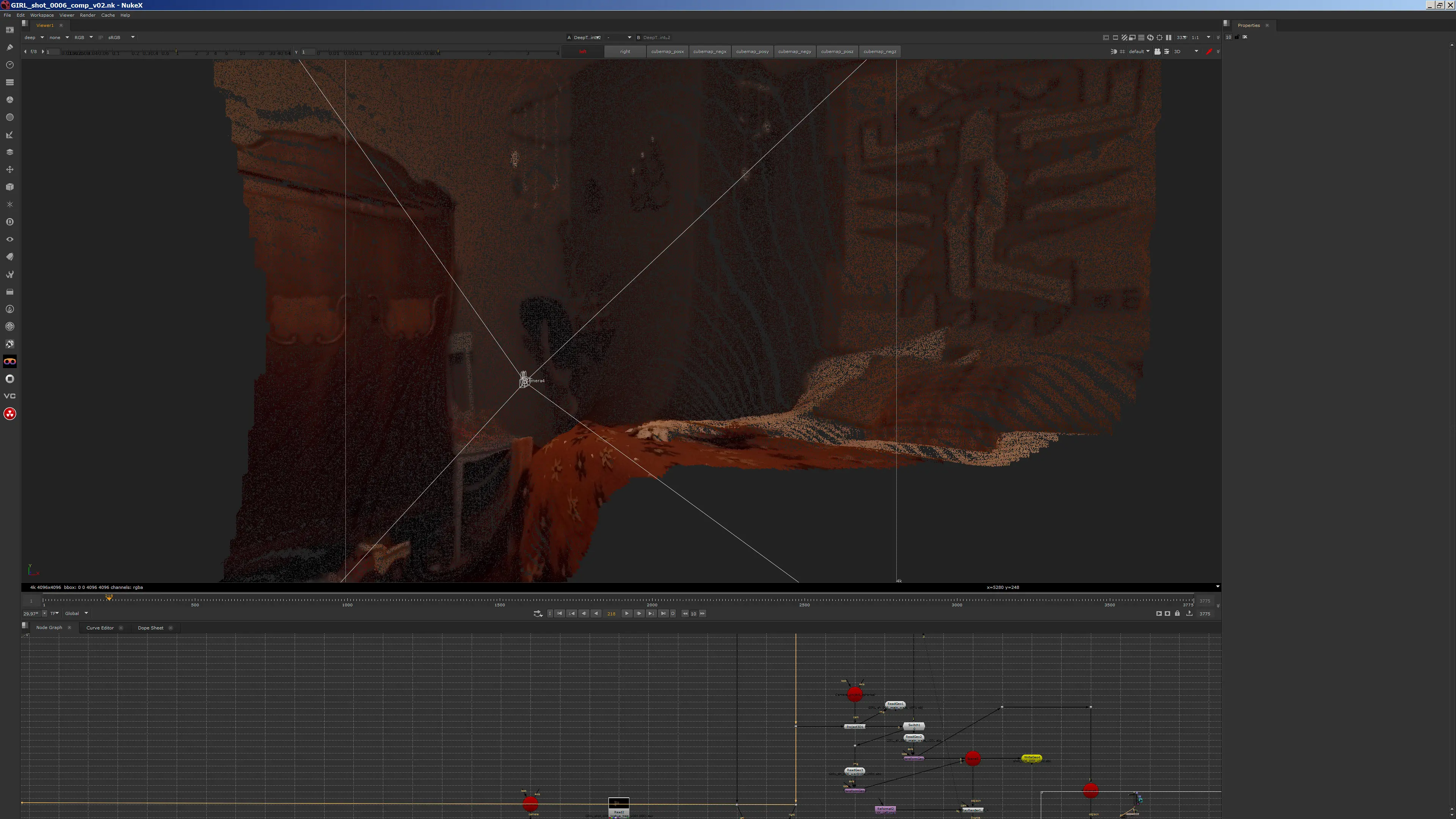1456x819 pixels.
Task: Click the Views eye icon in toolbar
Action: (9, 240)
